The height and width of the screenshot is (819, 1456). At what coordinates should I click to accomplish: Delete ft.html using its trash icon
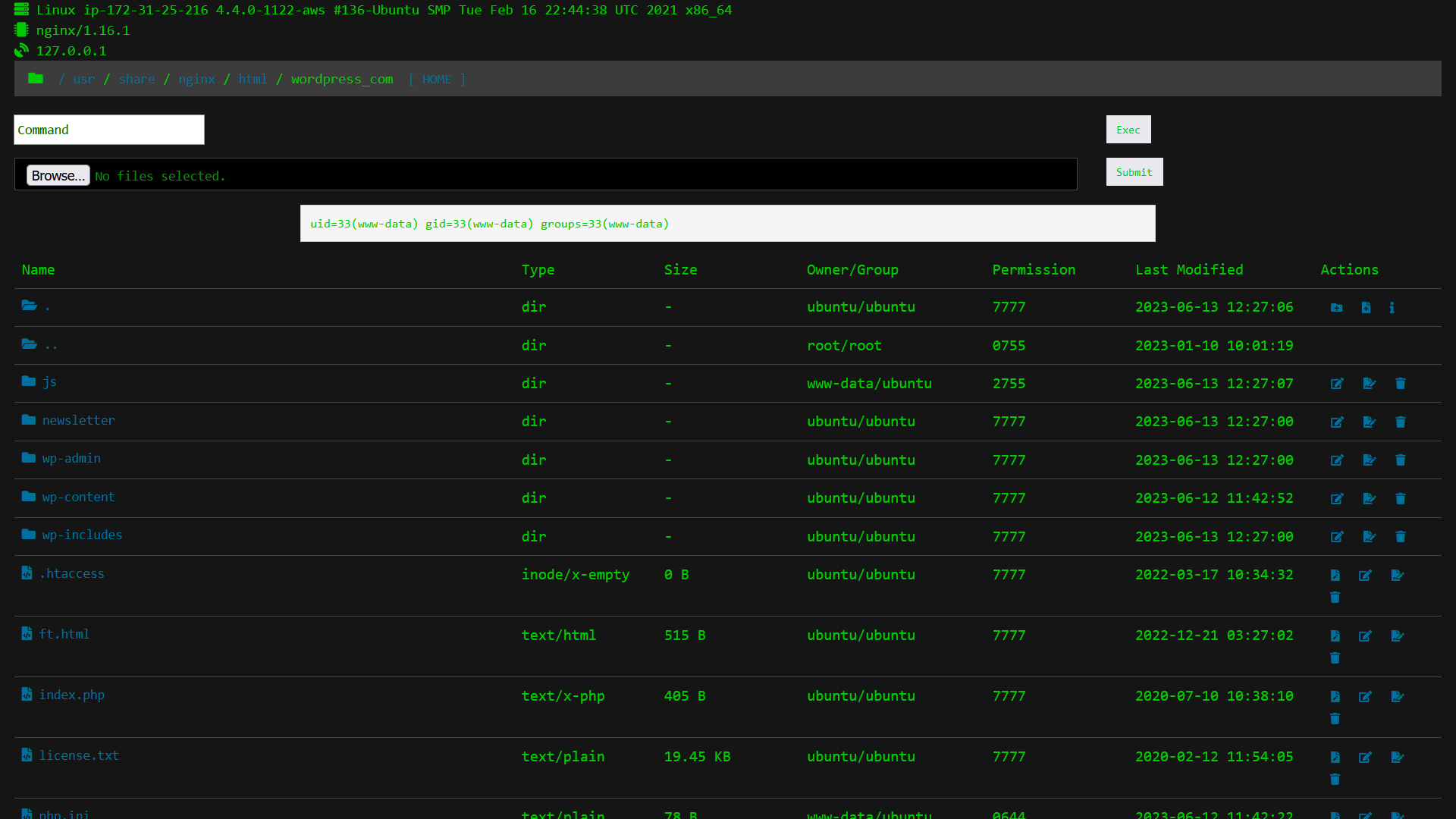click(x=1335, y=658)
